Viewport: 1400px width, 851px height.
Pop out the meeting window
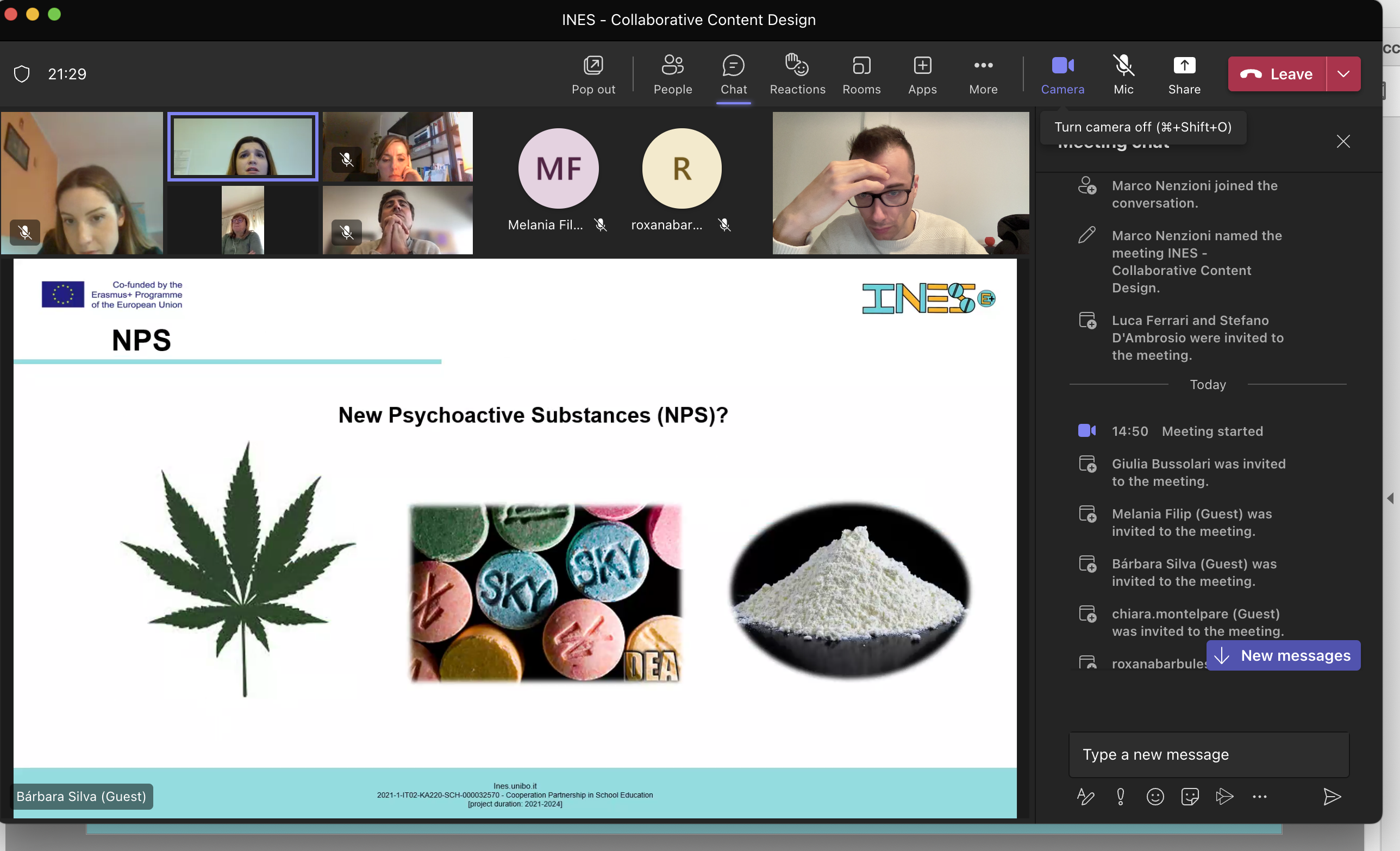tap(593, 74)
